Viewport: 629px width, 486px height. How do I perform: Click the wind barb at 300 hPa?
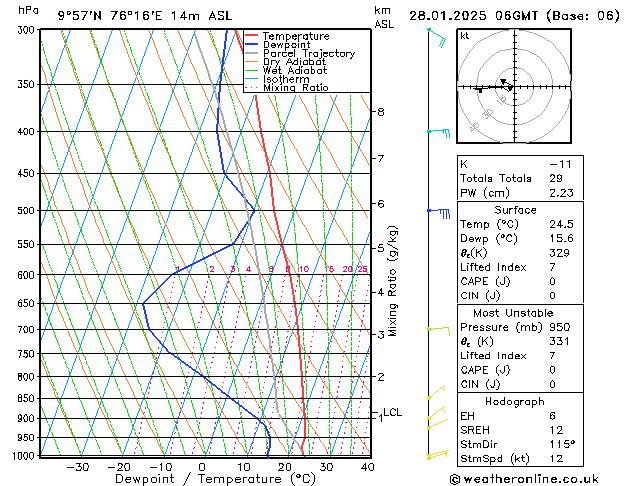(x=437, y=38)
